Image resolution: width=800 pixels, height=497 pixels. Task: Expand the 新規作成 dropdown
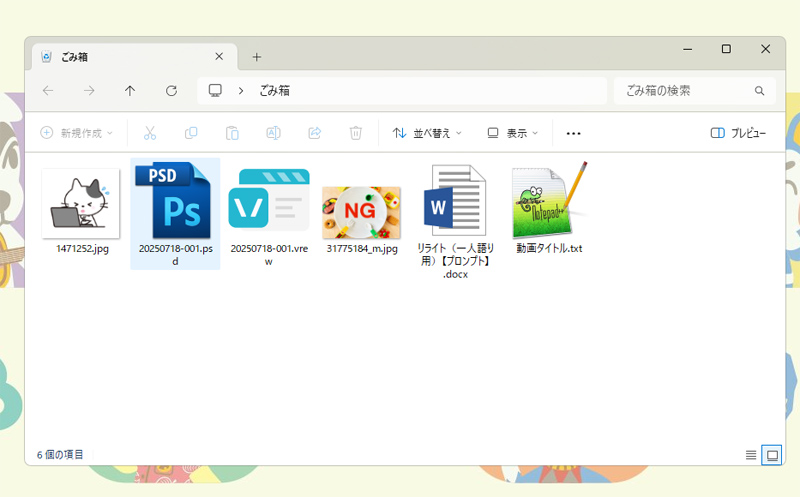(x=77, y=133)
